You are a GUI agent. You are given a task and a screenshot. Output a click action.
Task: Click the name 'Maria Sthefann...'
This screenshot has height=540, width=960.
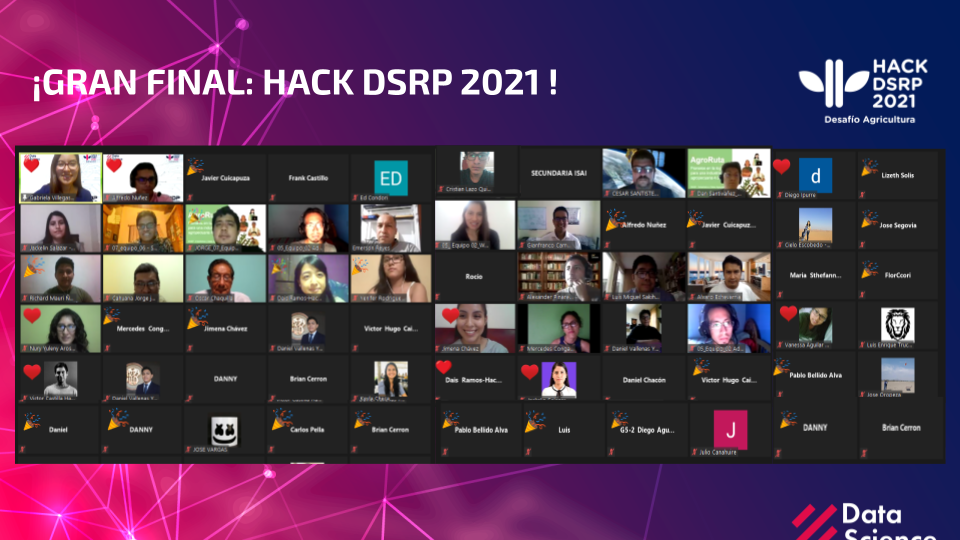pyautogui.click(x=815, y=276)
